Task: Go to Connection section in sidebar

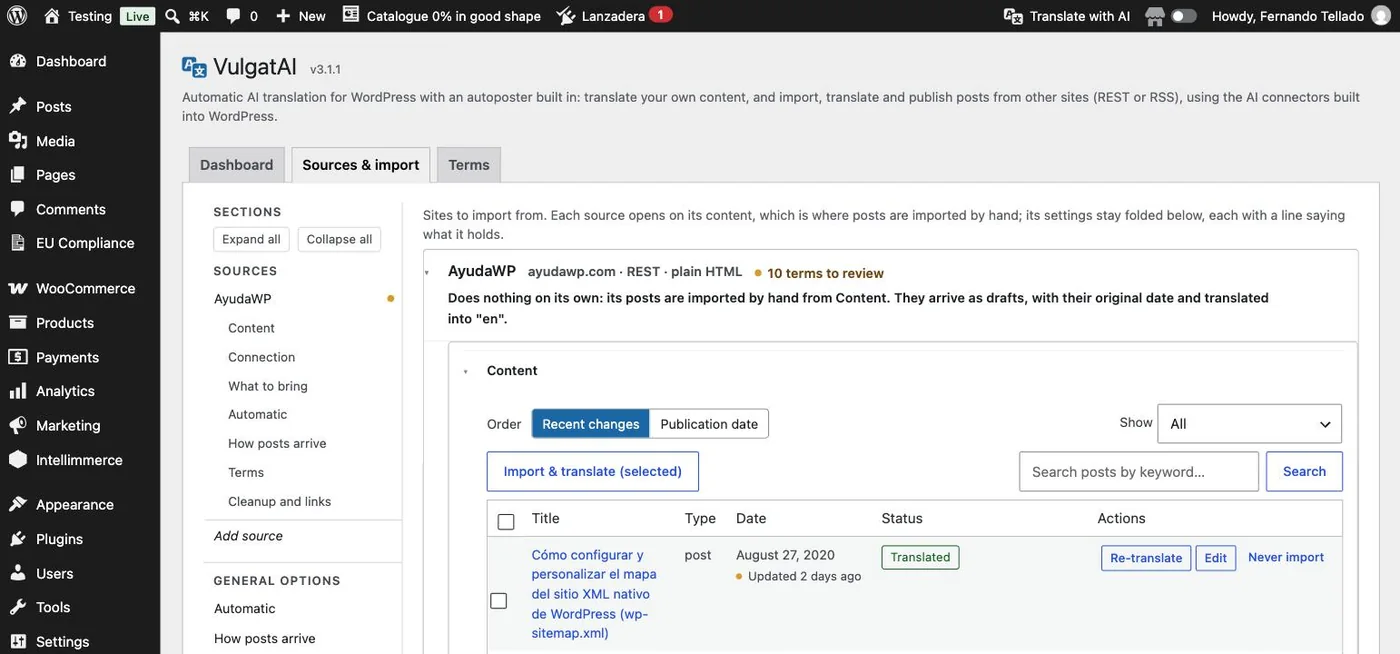Action: (262, 357)
